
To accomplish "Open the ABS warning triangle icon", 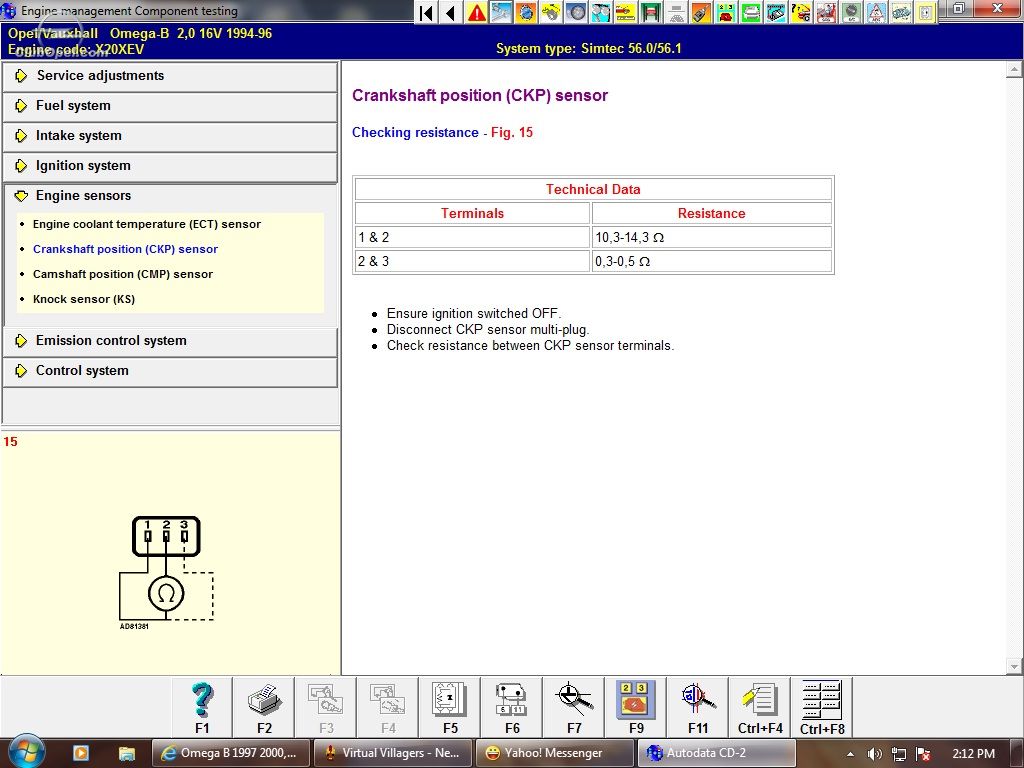I will (x=874, y=12).
